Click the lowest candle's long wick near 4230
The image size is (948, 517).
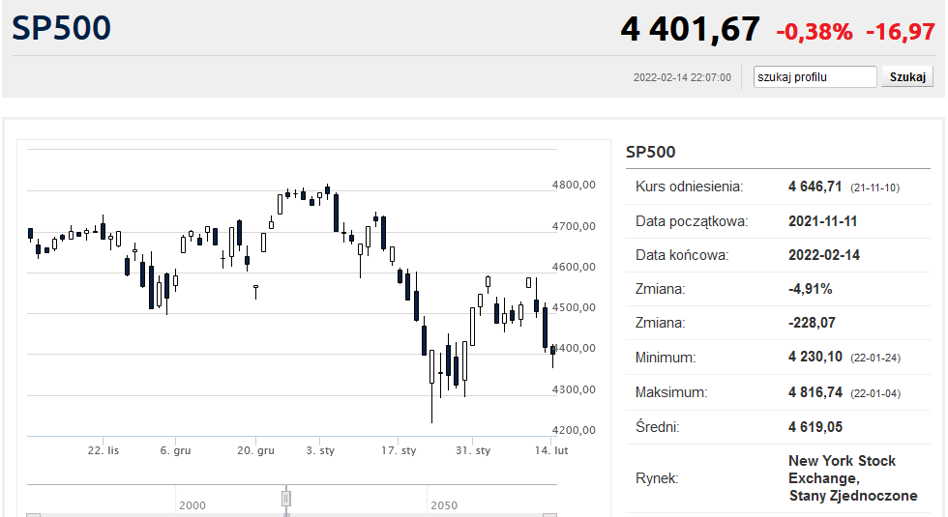pyautogui.click(x=432, y=403)
